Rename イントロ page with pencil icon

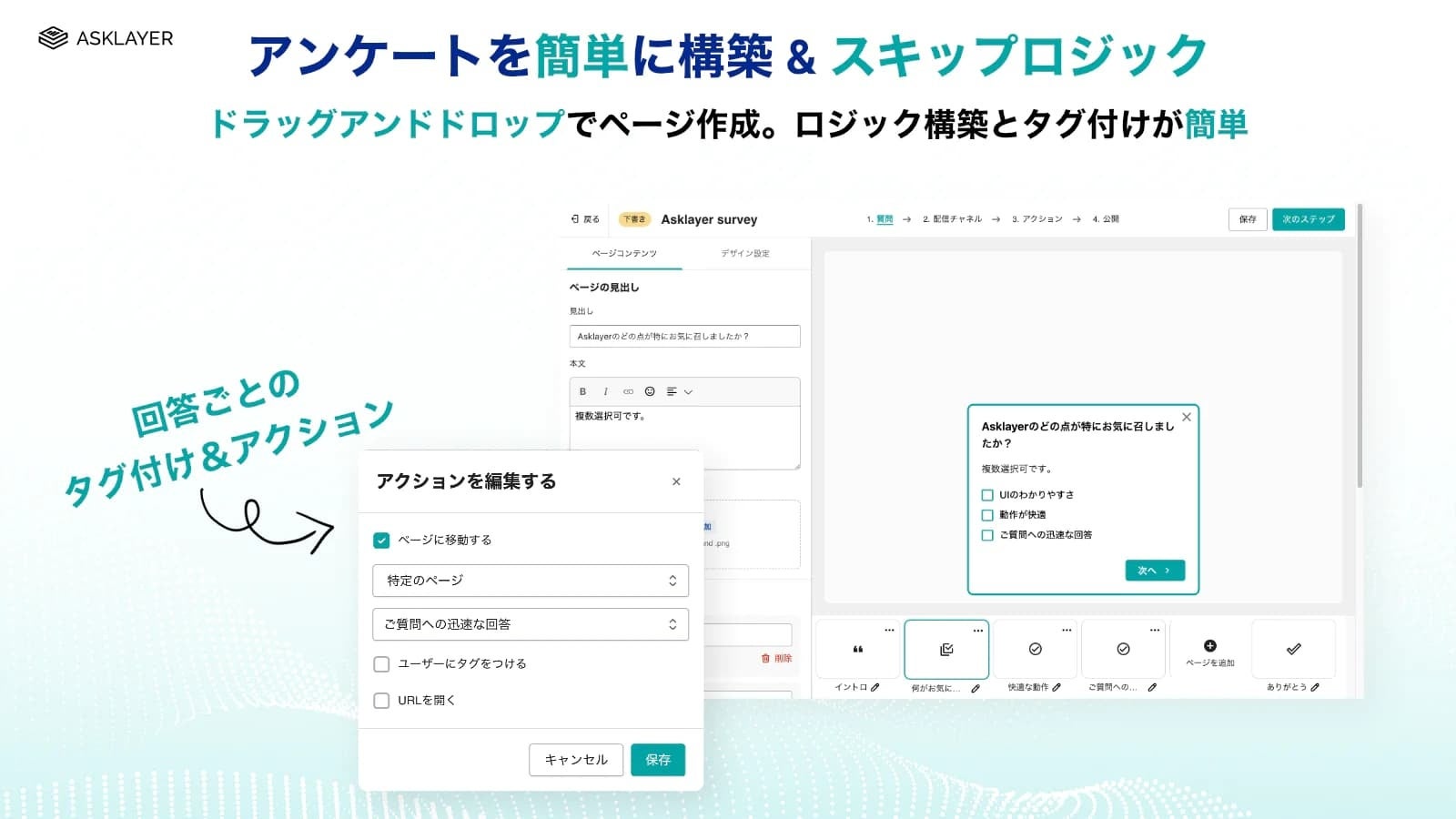[875, 688]
